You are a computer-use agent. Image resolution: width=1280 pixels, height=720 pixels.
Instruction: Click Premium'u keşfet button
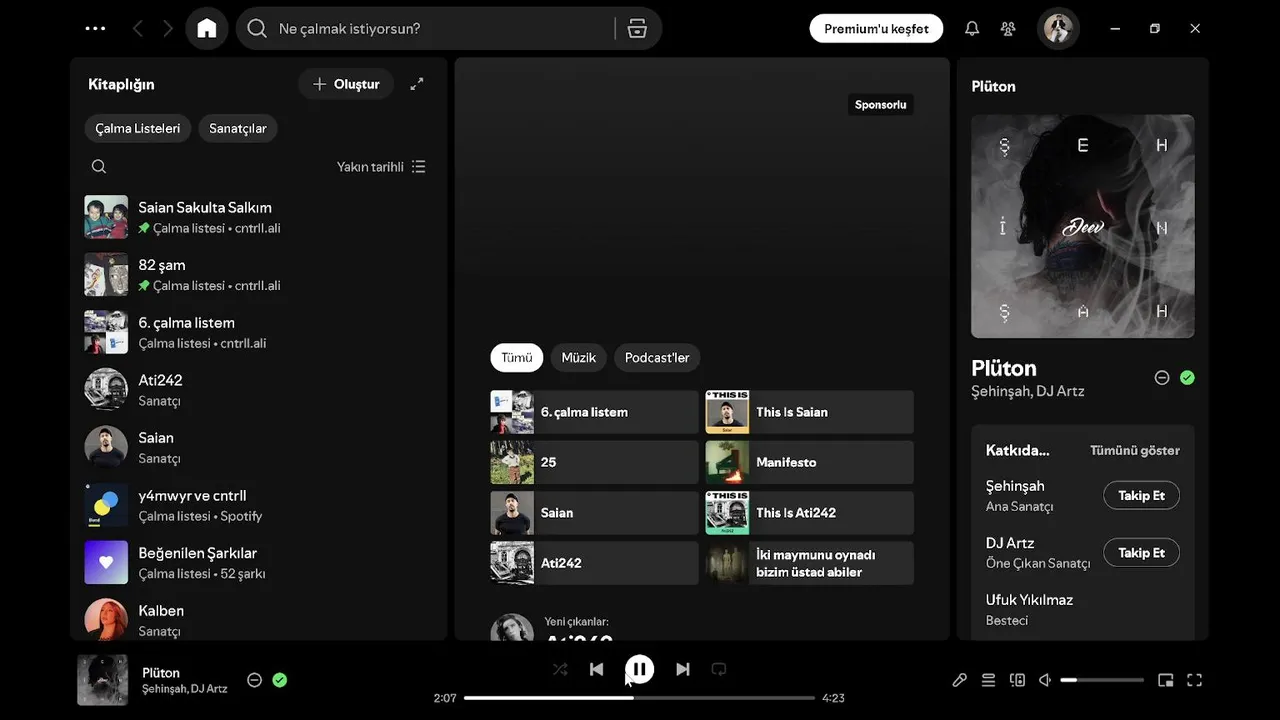point(876,29)
